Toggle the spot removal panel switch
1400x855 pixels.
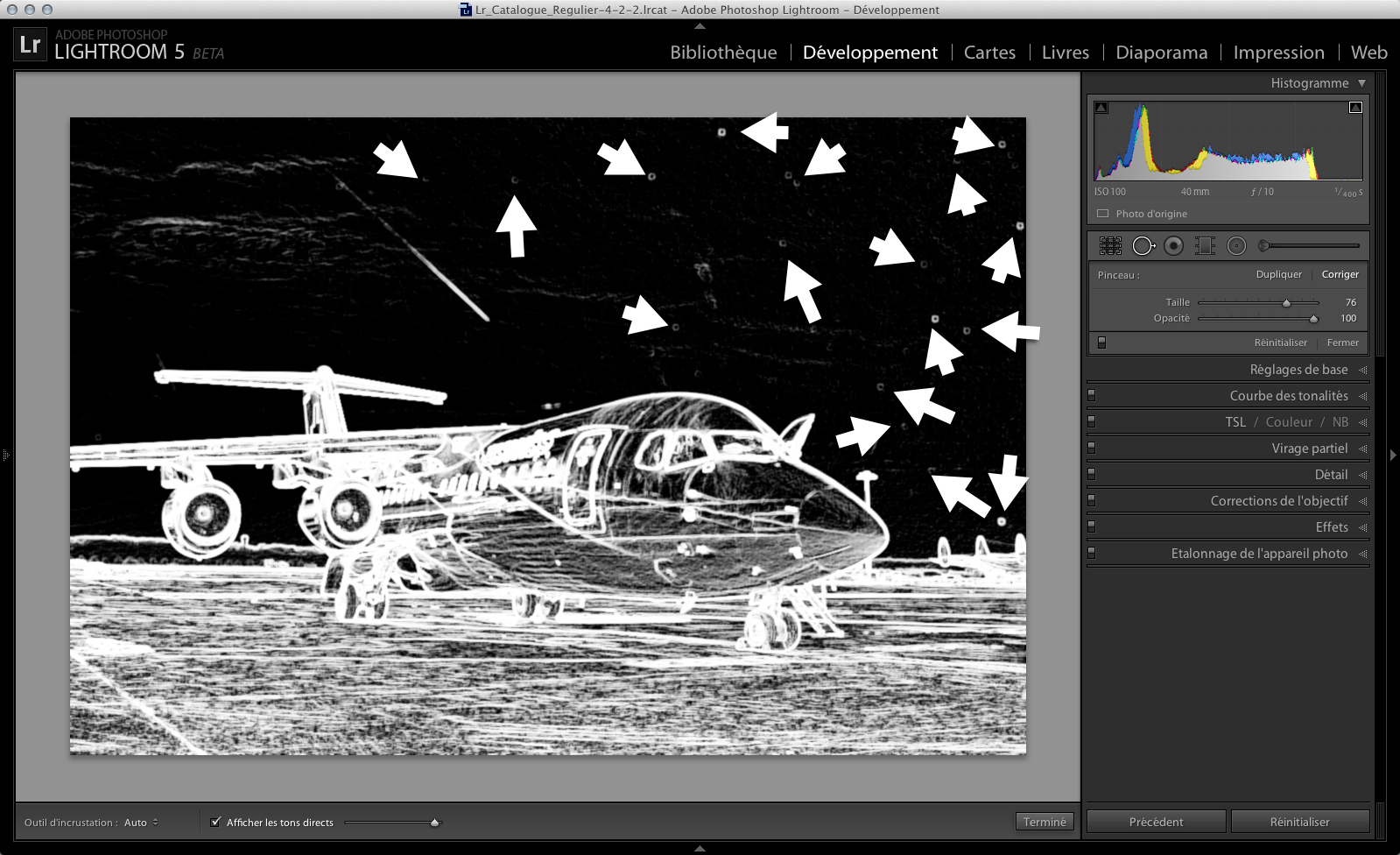pyautogui.click(x=1101, y=343)
